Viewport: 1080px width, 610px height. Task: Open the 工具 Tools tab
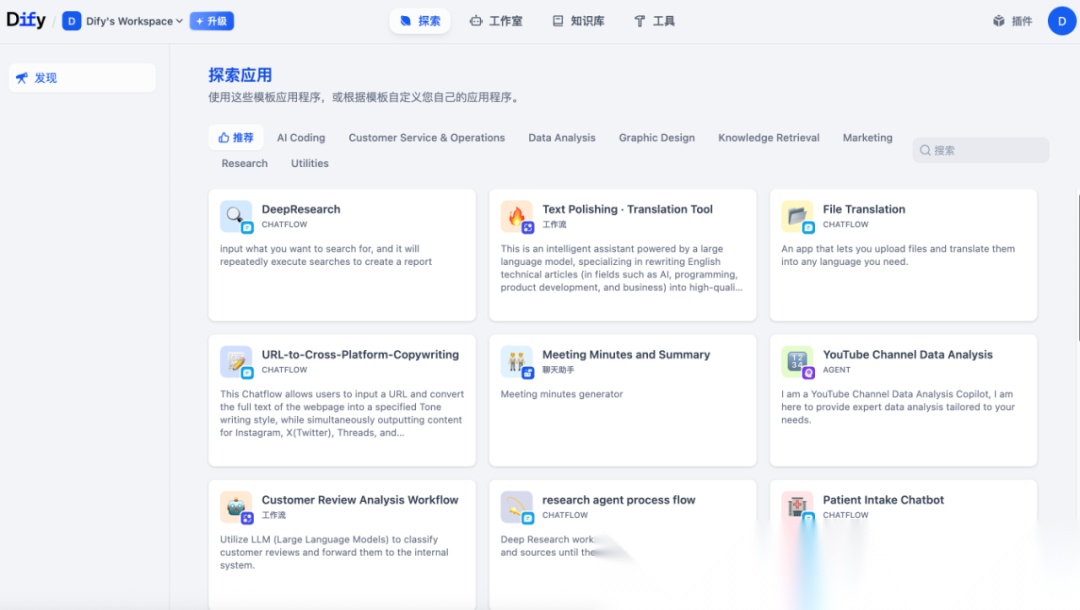tap(654, 21)
